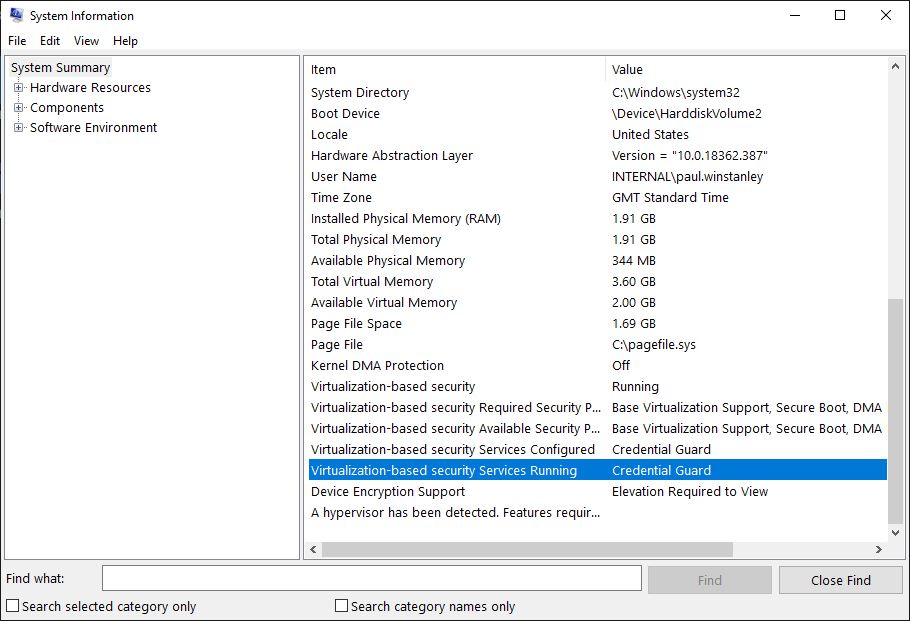Open the File menu
This screenshot has width=910, height=621.
[16, 40]
